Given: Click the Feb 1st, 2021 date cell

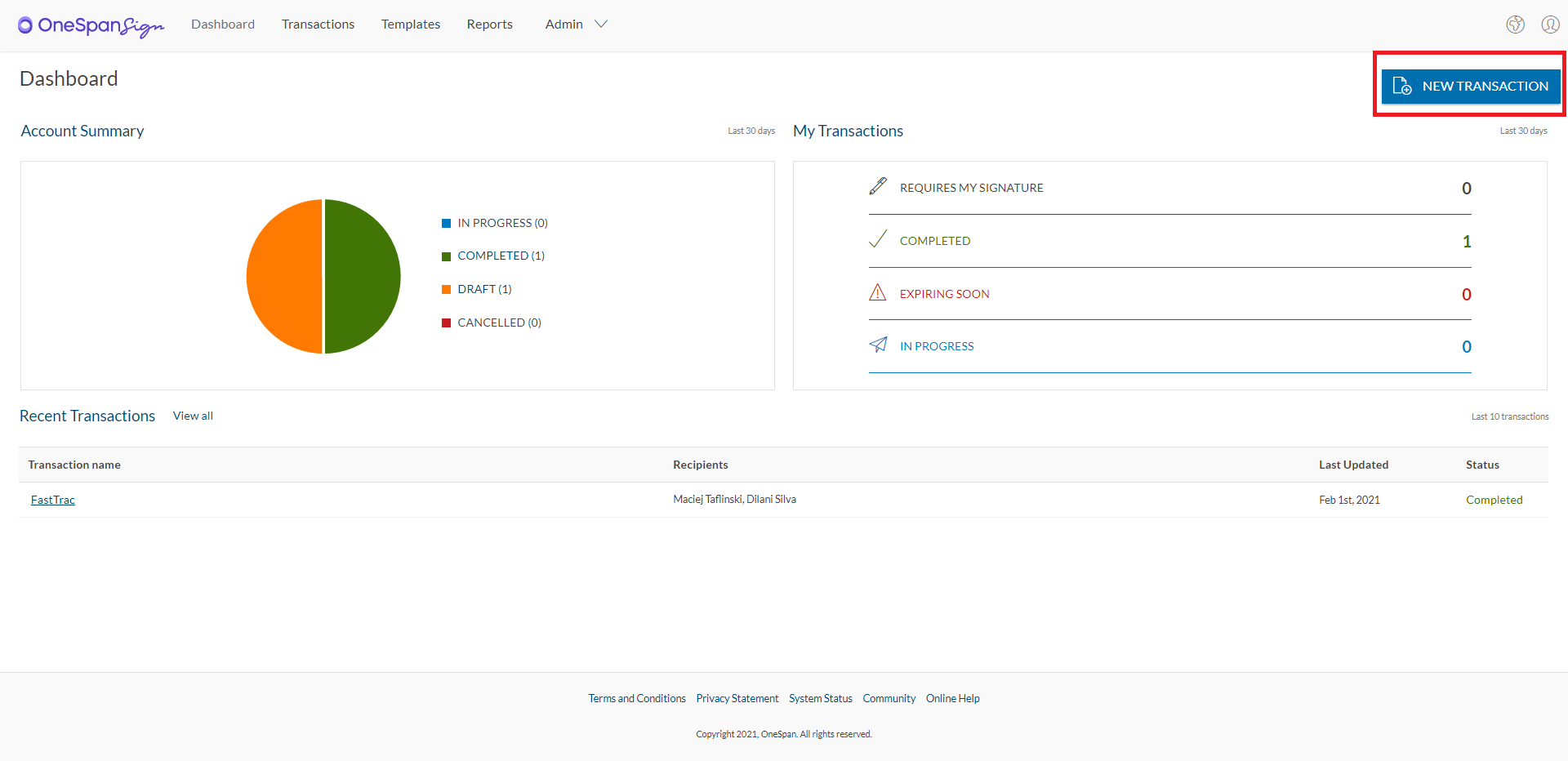Looking at the screenshot, I should pos(1350,500).
